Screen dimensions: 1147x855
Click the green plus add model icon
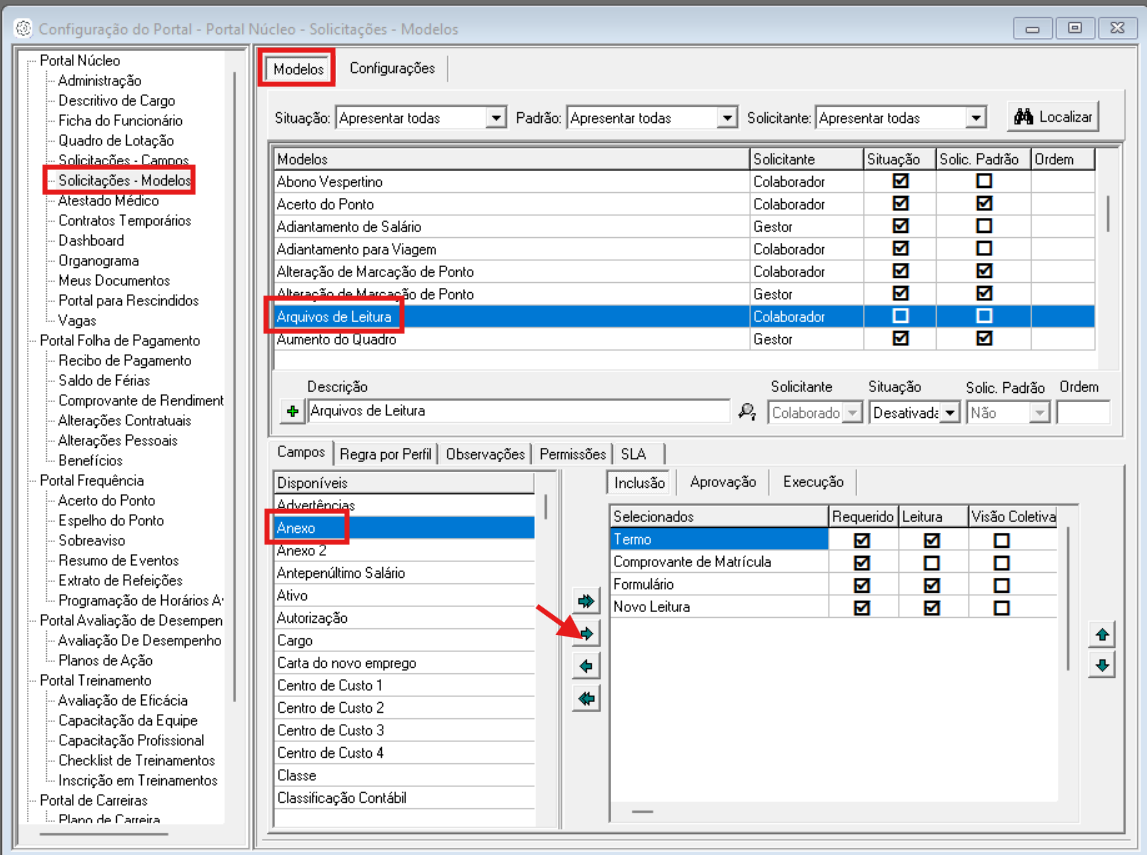tap(292, 412)
